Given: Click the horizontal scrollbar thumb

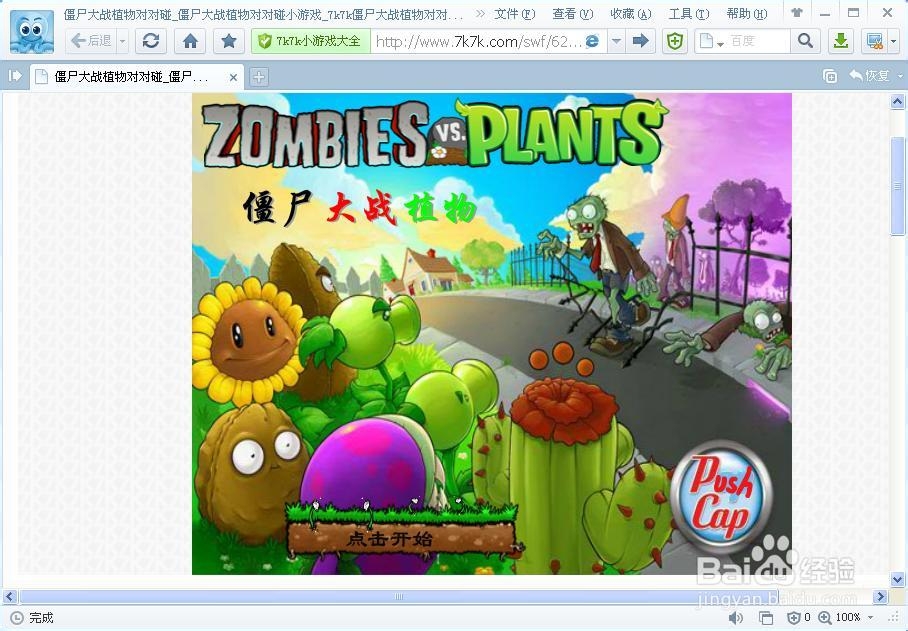Looking at the screenshot, I should click(398, 596).
